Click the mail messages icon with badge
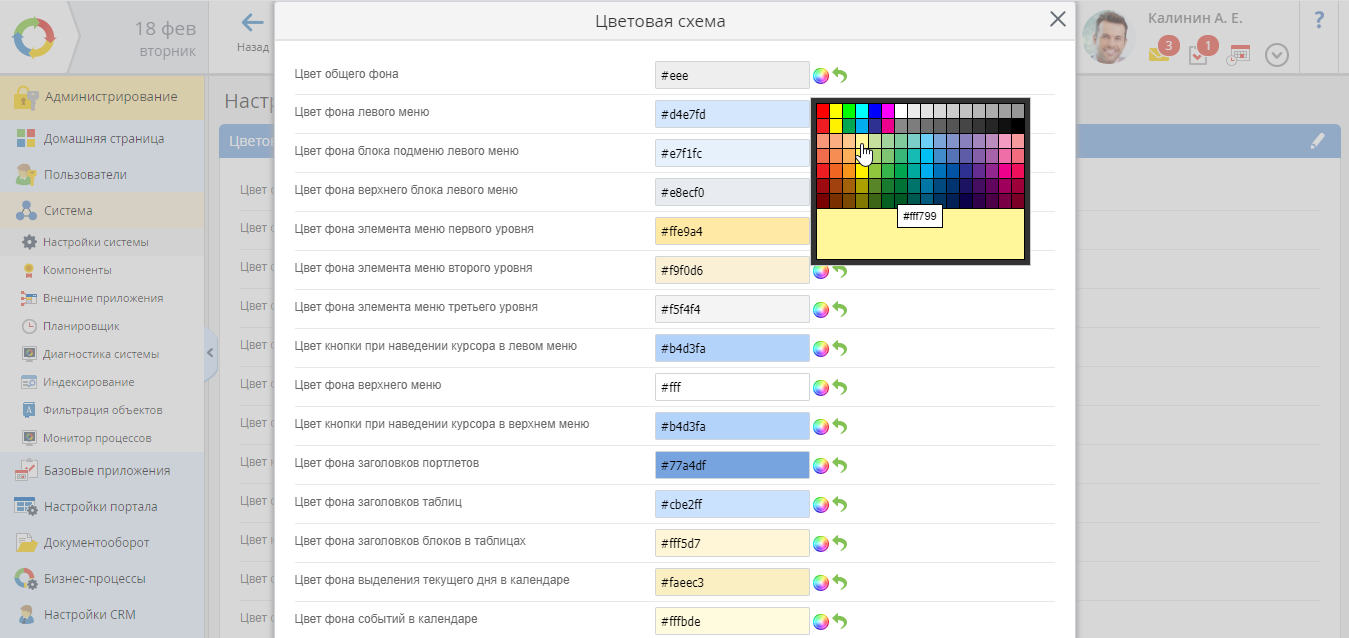The width and height of the screenshot is (1349, 638). (1161, 53)
